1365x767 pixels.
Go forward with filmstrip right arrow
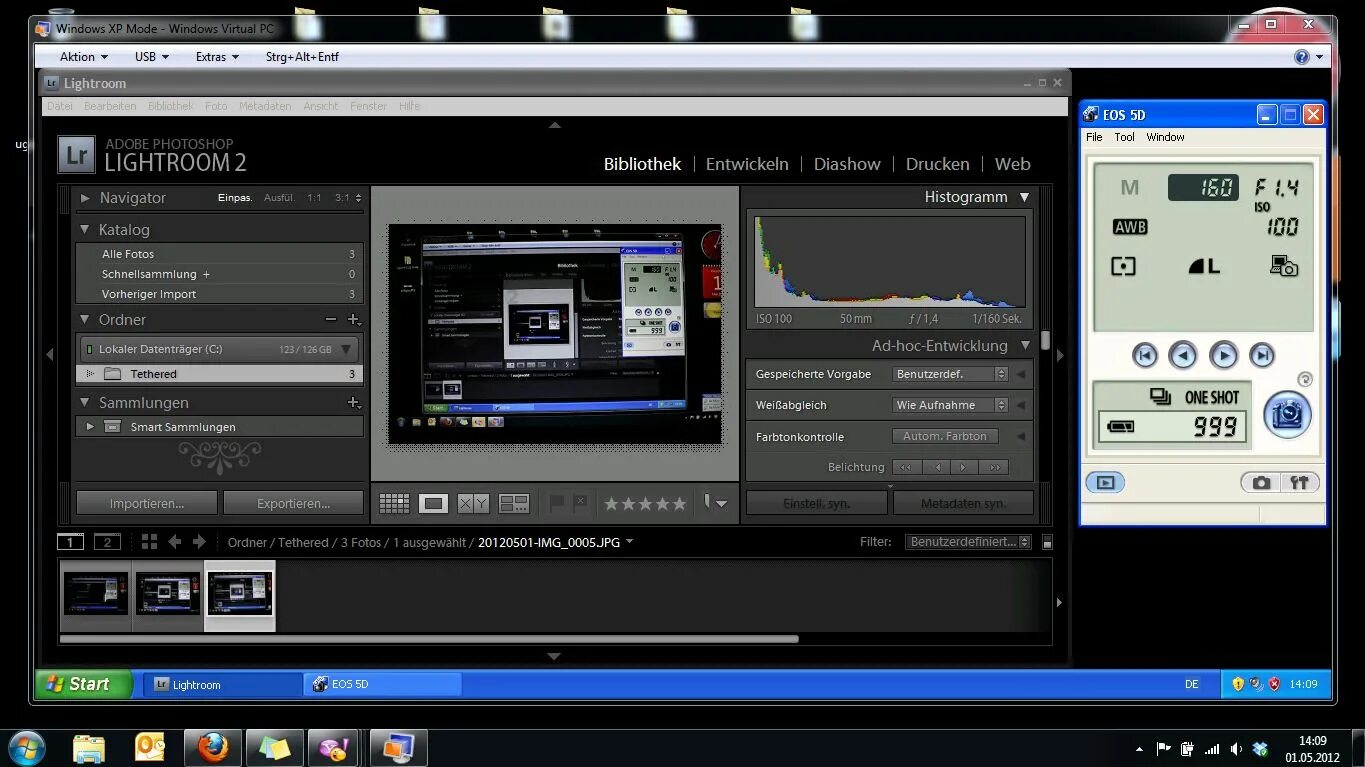point(199,542)
